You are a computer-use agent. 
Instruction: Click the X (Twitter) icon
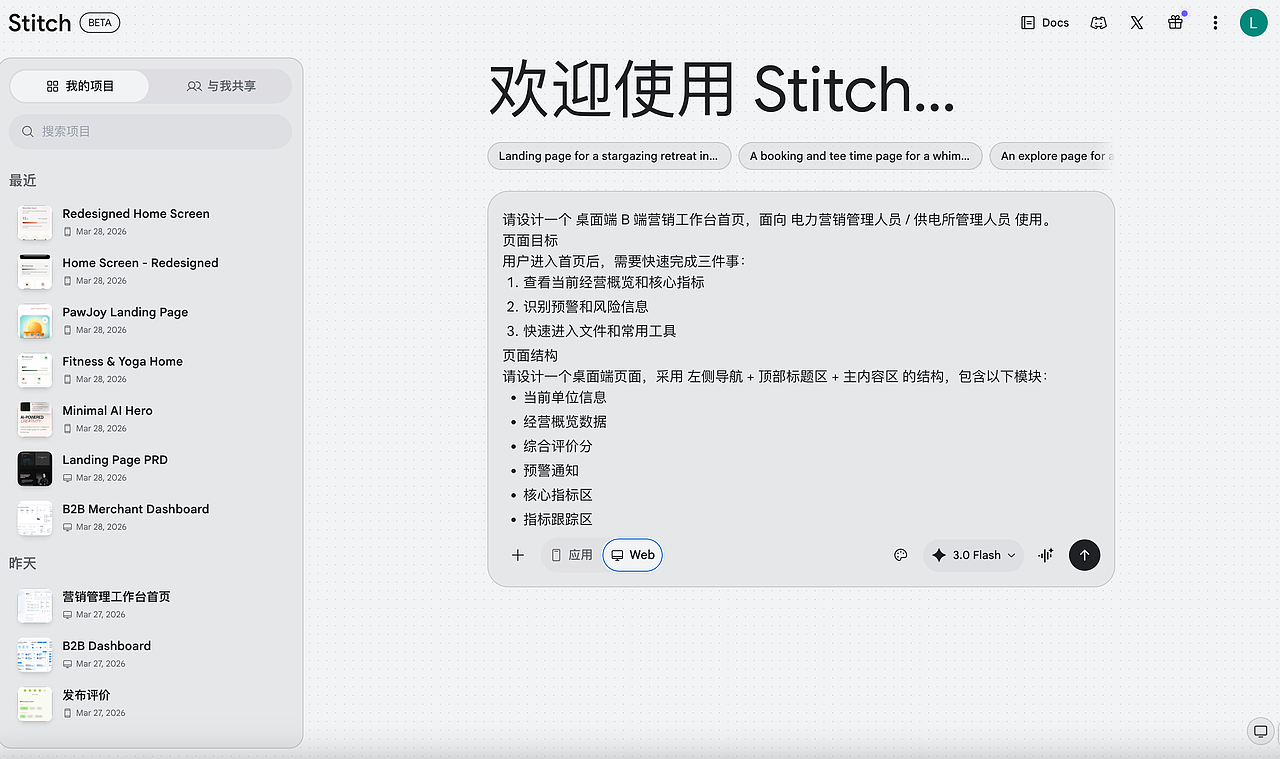(1136, 22)
